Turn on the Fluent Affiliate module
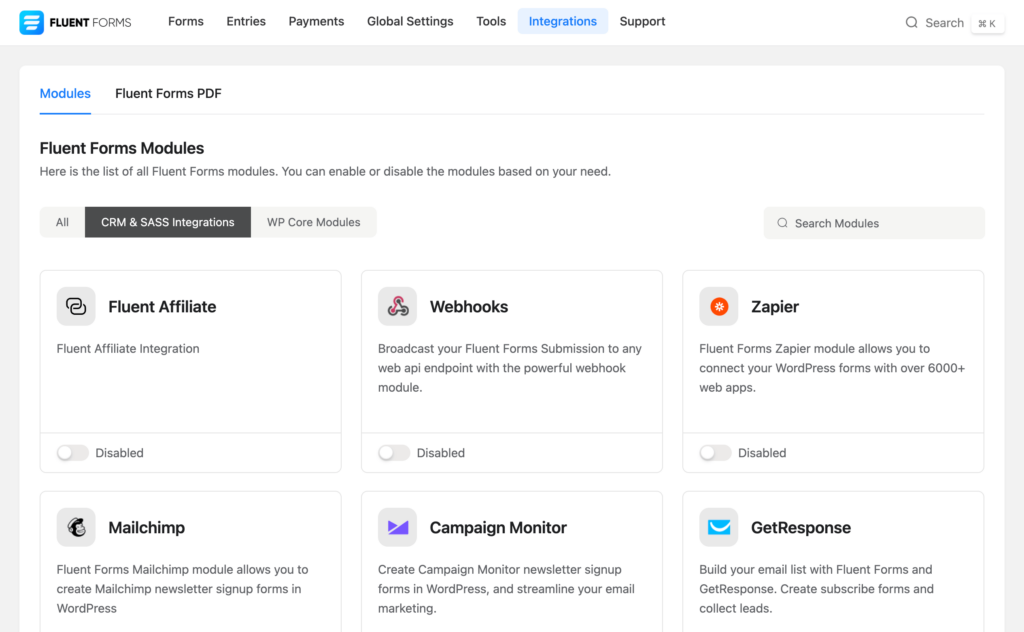Image resolution: width=1024 pixels, height=632 pixels. (x=72, y=452)
